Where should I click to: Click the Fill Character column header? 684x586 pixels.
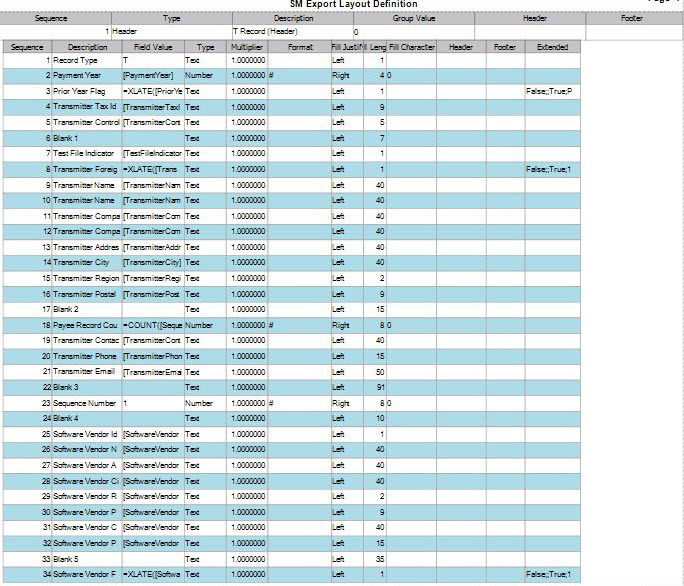tap(412, 47)
